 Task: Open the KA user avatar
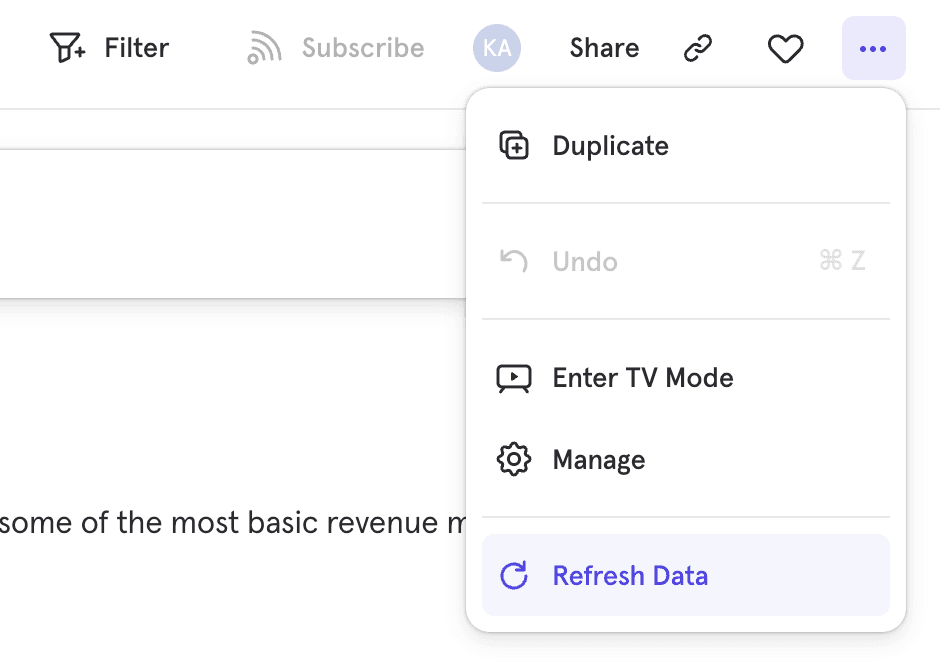[496, 48]
